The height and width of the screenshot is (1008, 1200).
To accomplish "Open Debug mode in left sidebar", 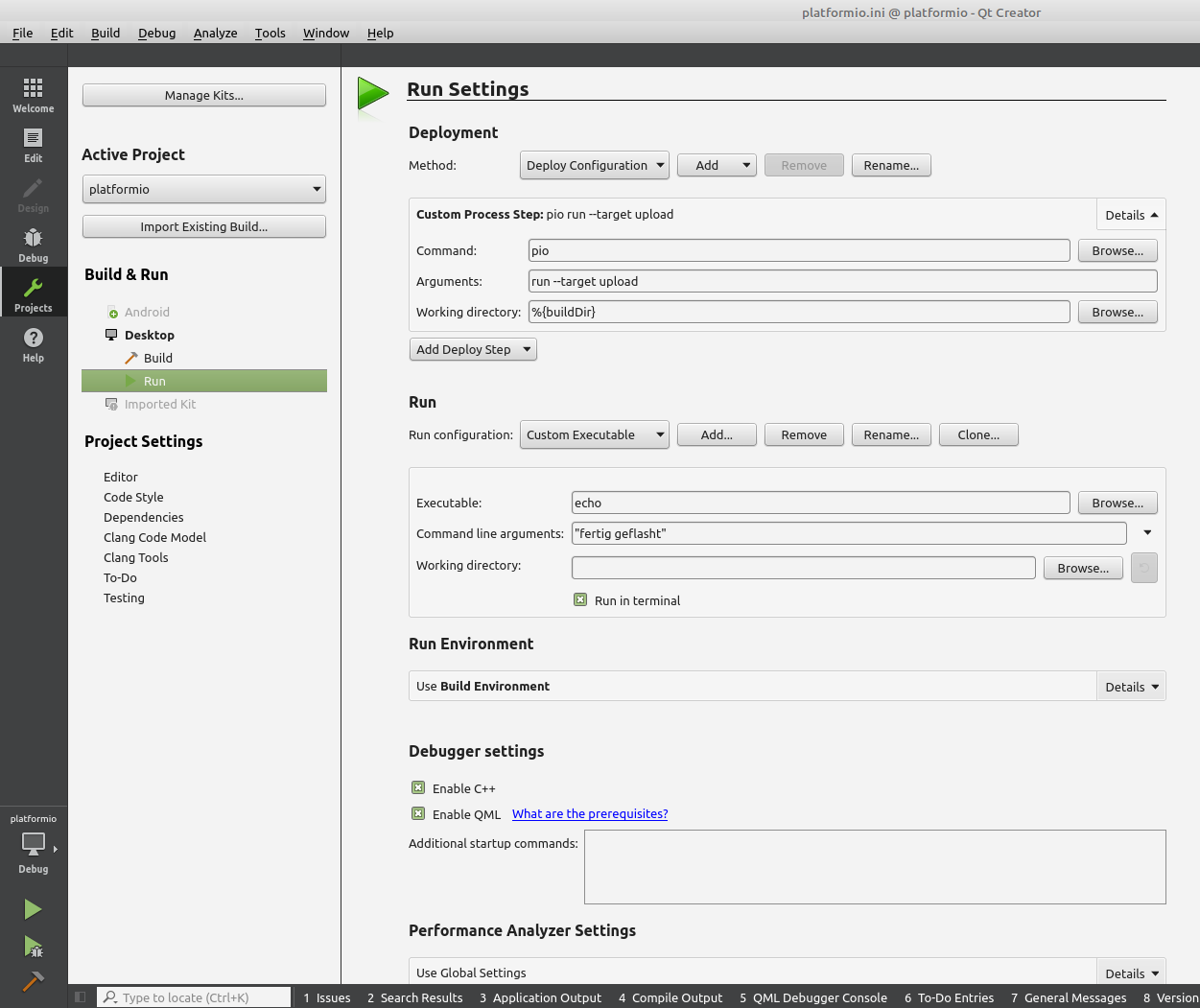I will coord(33,245).
